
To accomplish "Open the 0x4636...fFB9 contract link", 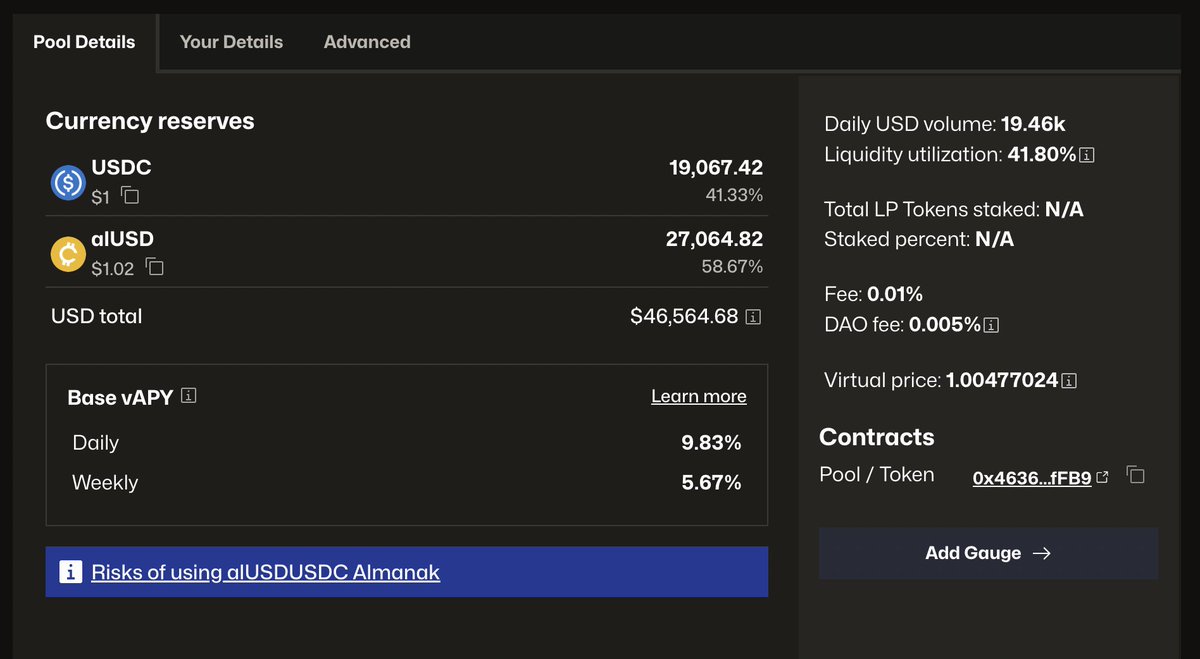I will click(1032, 478).
